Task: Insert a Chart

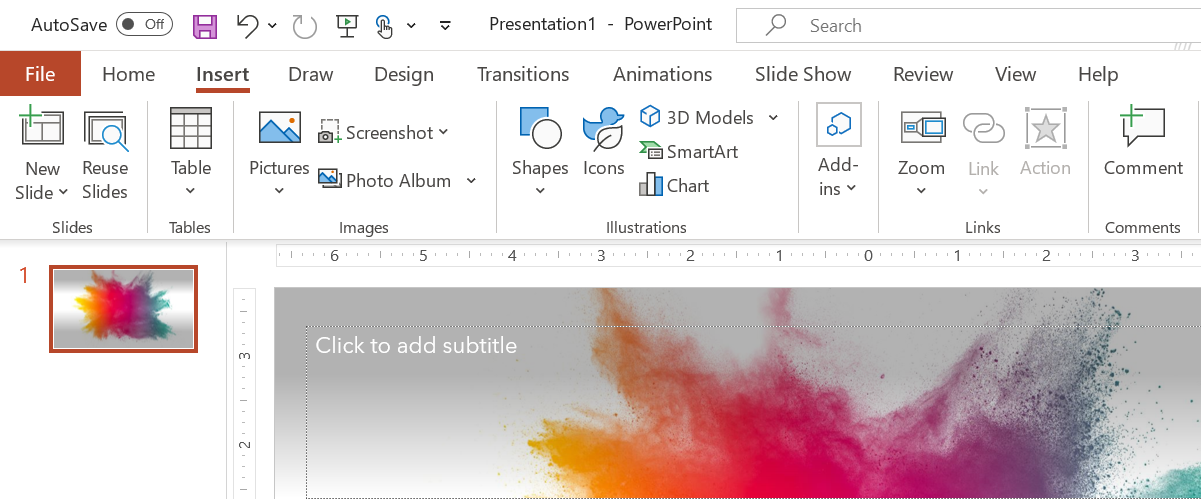Action: (674, 185)
